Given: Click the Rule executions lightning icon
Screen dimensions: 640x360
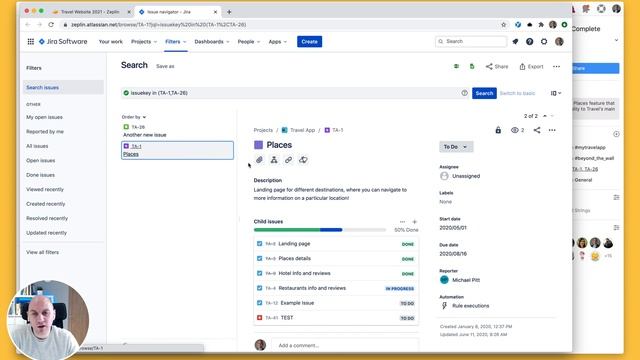Looking at the screenshot, I should click(444, 306).
